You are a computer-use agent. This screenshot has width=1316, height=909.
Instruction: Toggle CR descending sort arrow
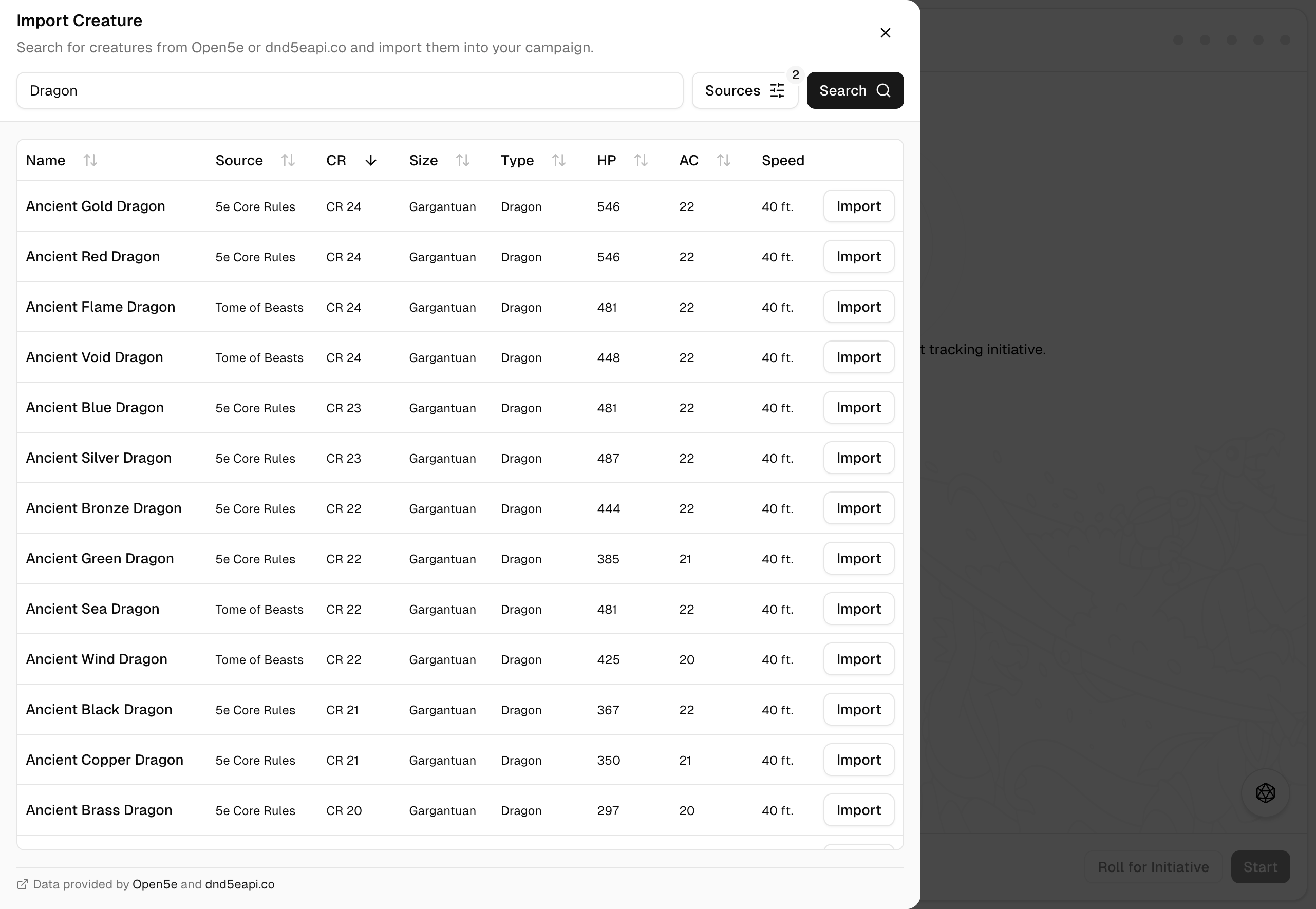point(370,161)
